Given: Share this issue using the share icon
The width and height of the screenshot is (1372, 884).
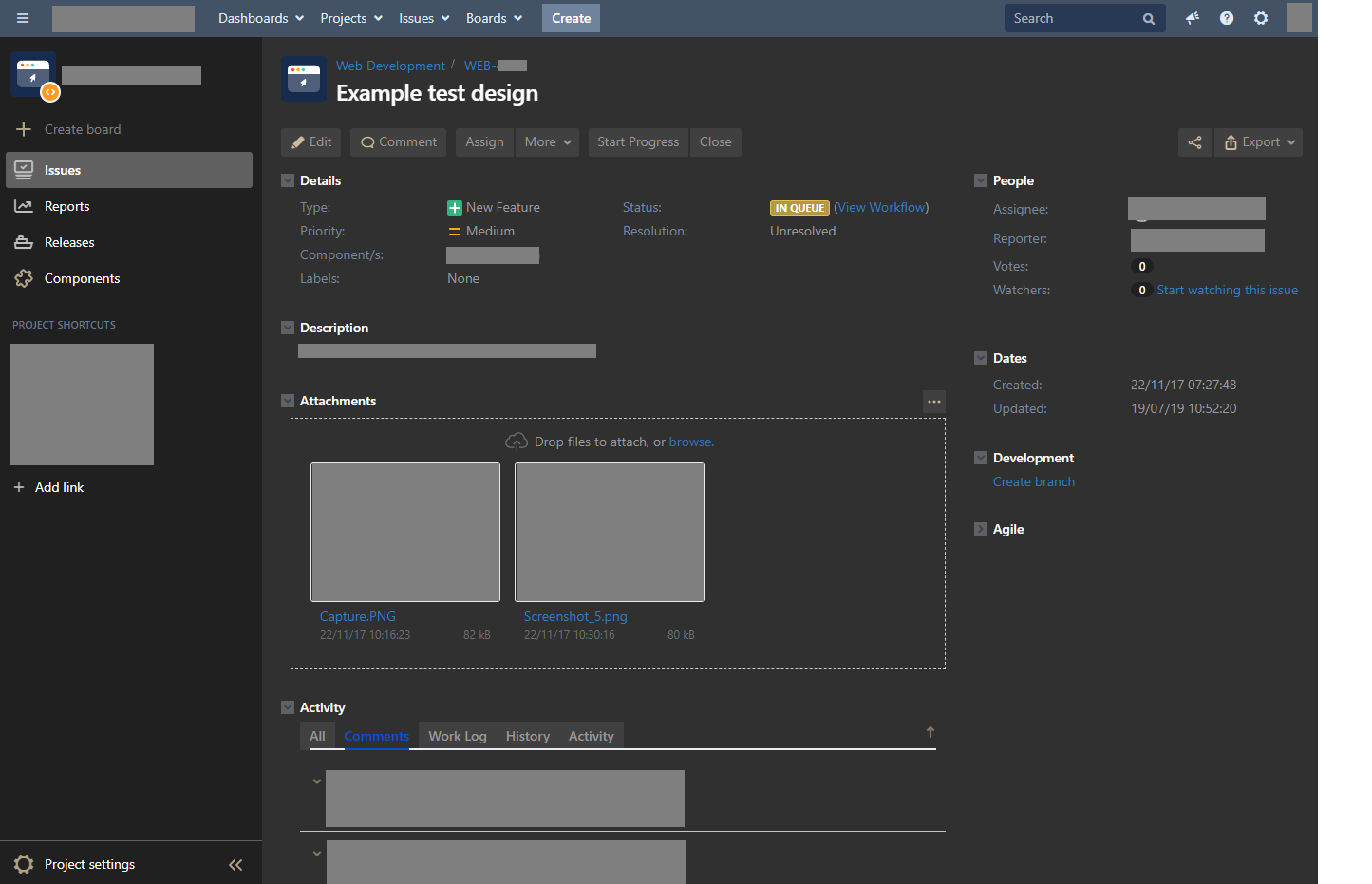Looking at the screenshot, I should coord(1195,141).
